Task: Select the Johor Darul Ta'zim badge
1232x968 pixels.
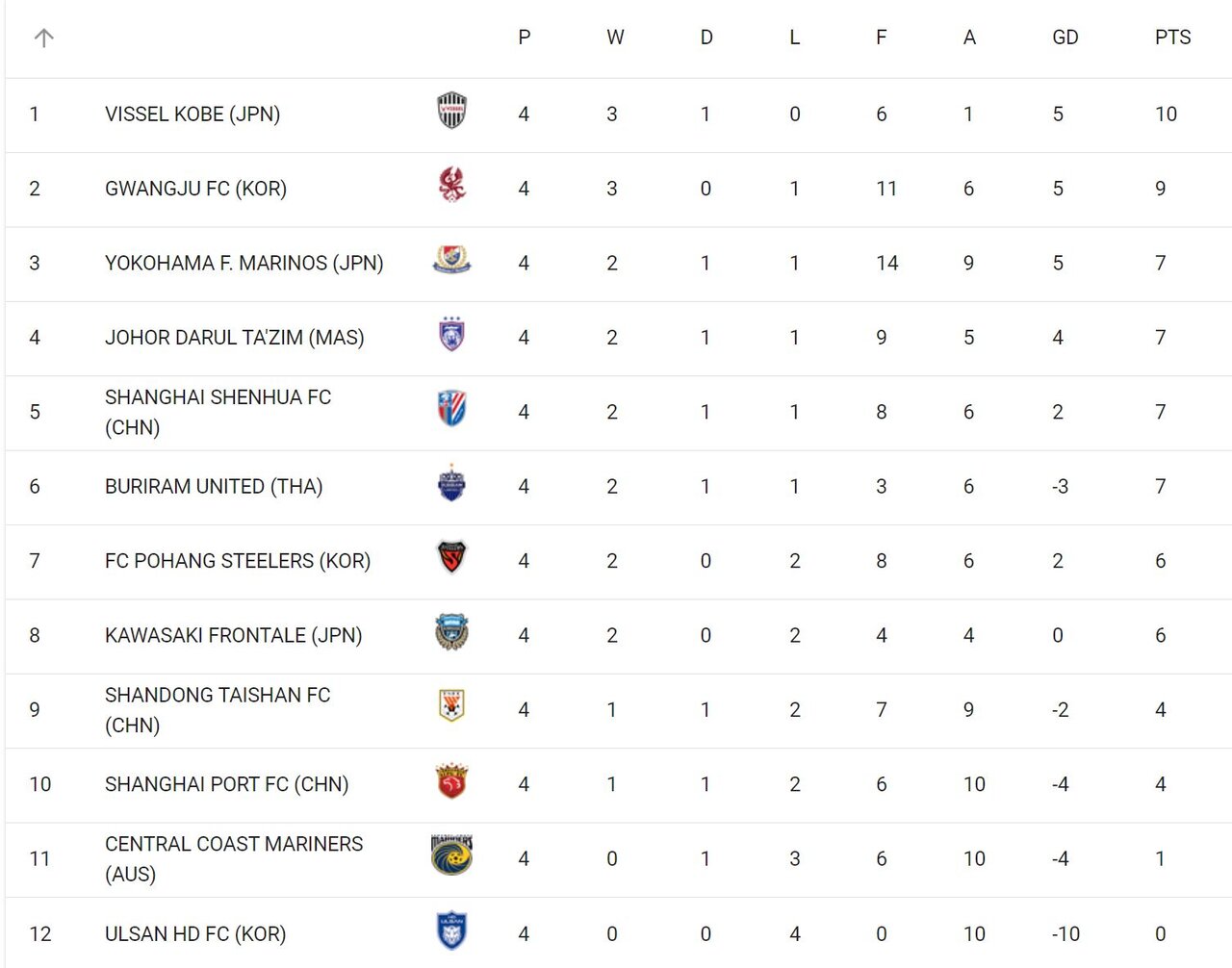Action: [x=451, y=334]
